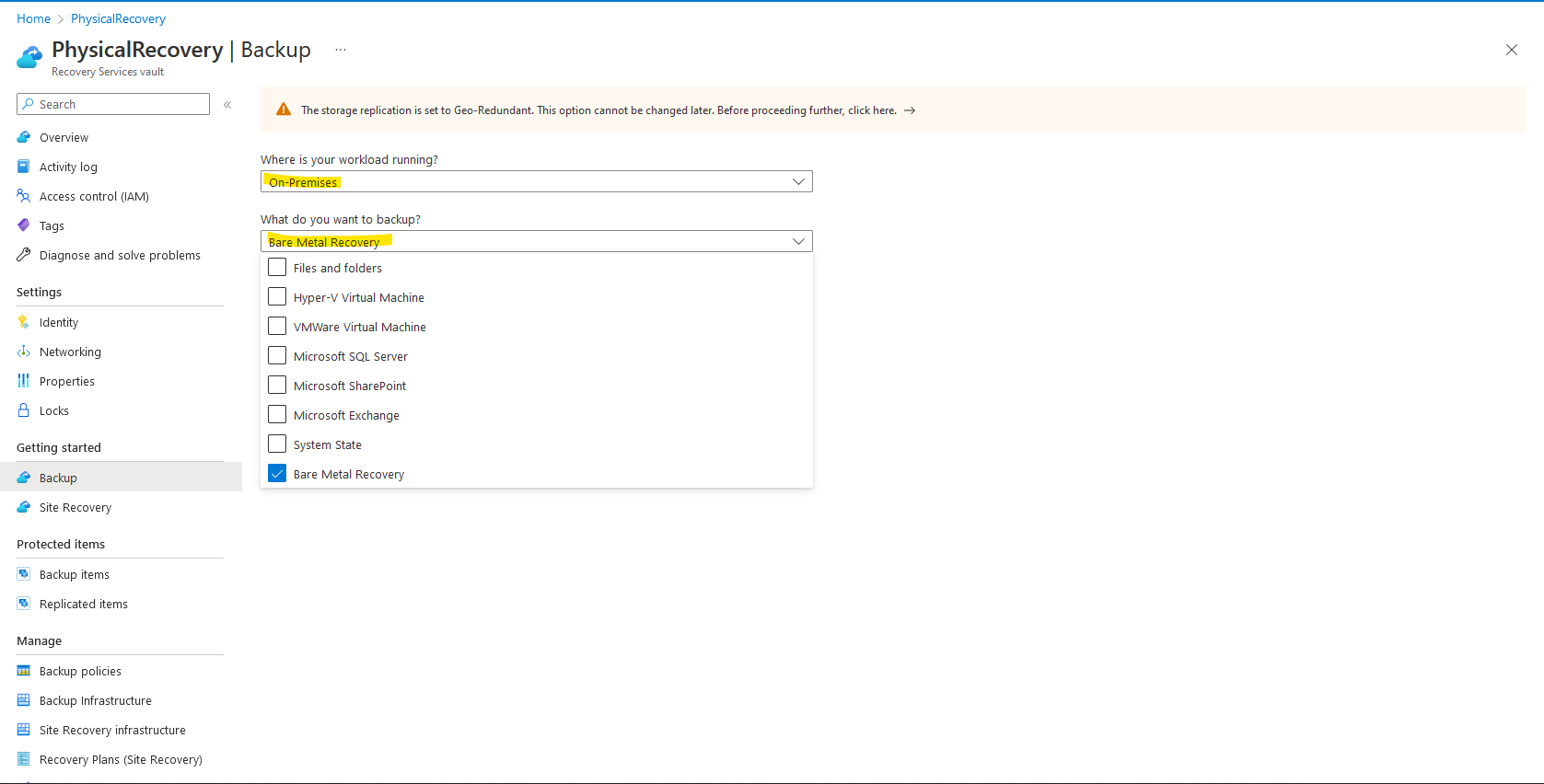Image resolution: width=1544 pixels, height=784 pixels.
Task: Click the Home breadcrumb link
Action: coord(33,18)
